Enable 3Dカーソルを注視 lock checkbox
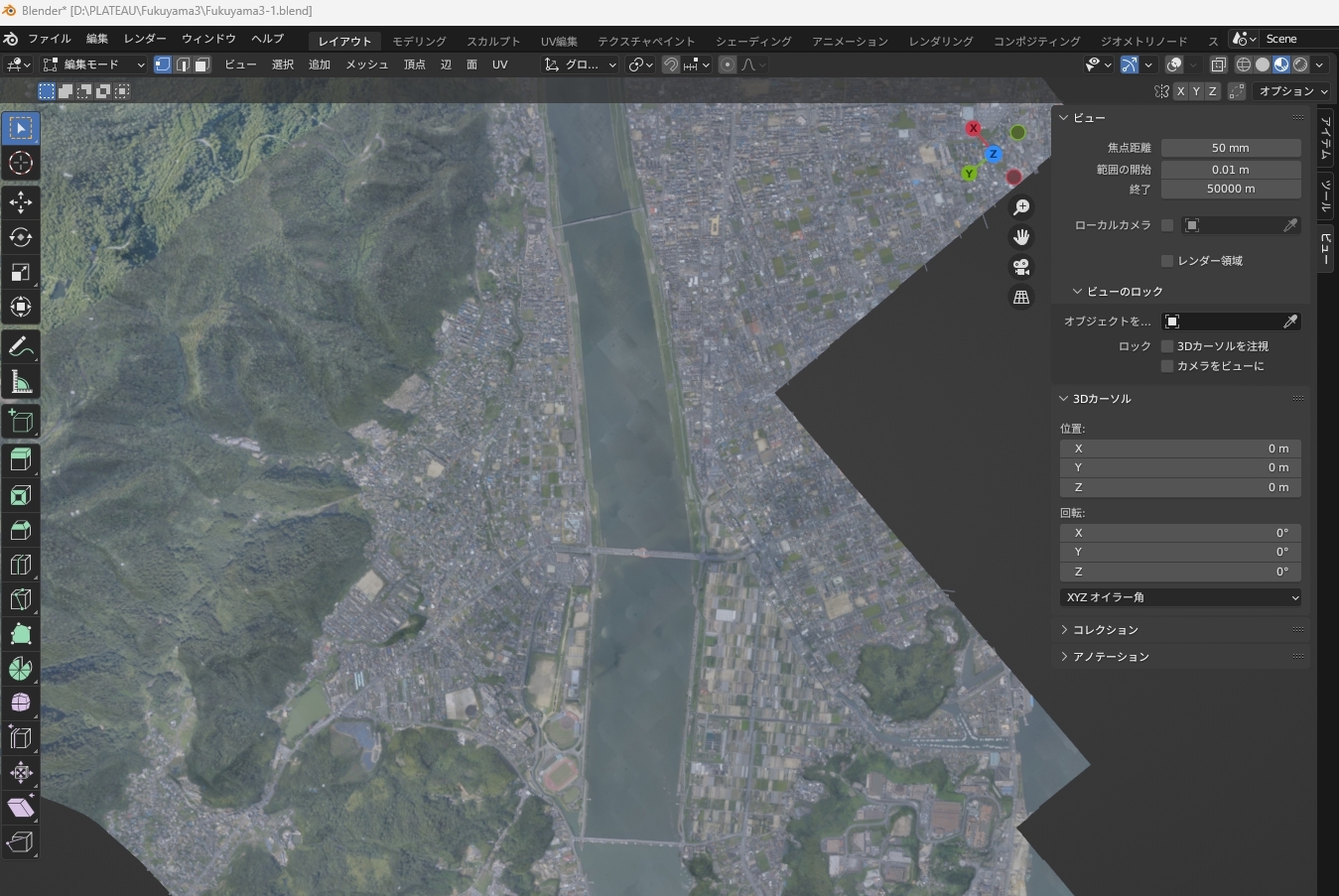This screenshot has width=1339, height=896. point(1167,346)
